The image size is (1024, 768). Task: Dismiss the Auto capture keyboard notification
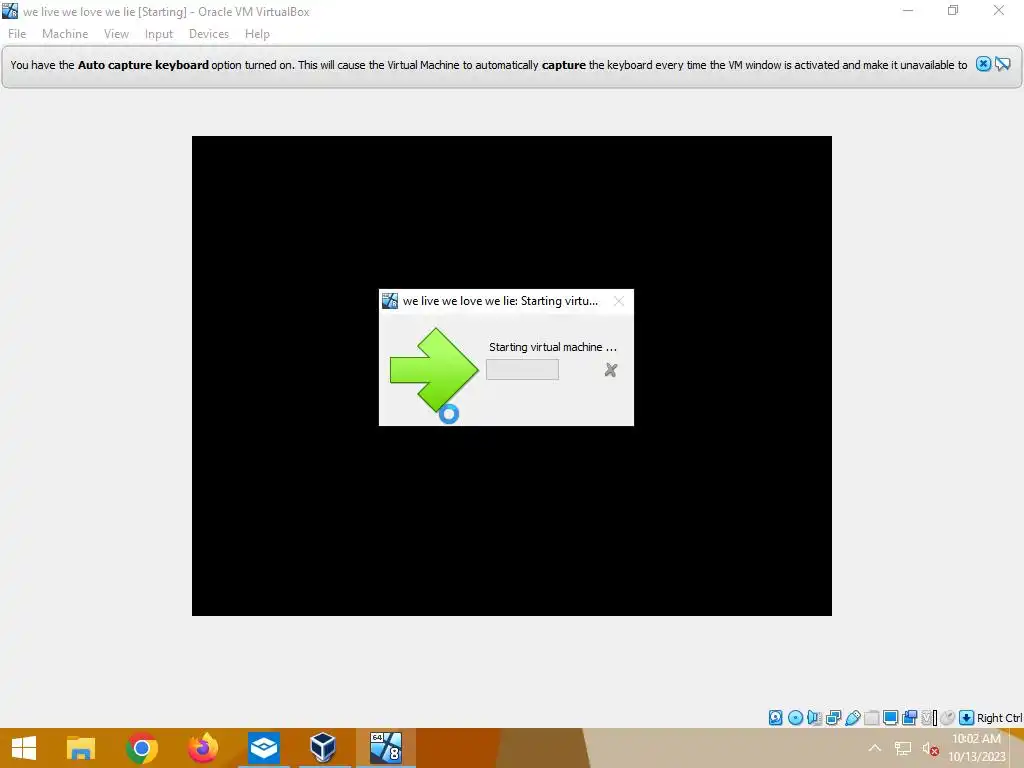pyautogui.click(x=983, y=64)
